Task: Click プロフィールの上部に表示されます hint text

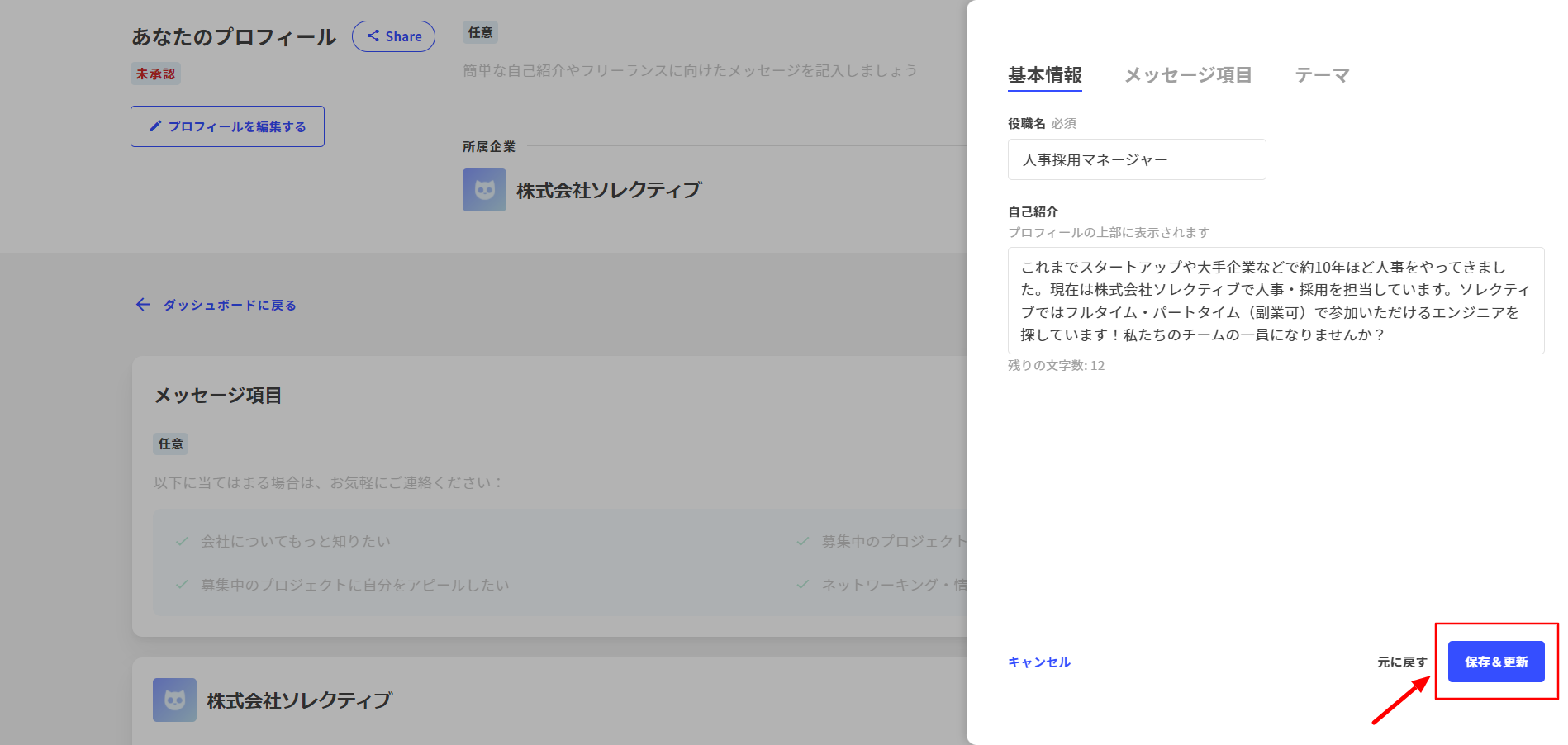Action: [1109, 232]
